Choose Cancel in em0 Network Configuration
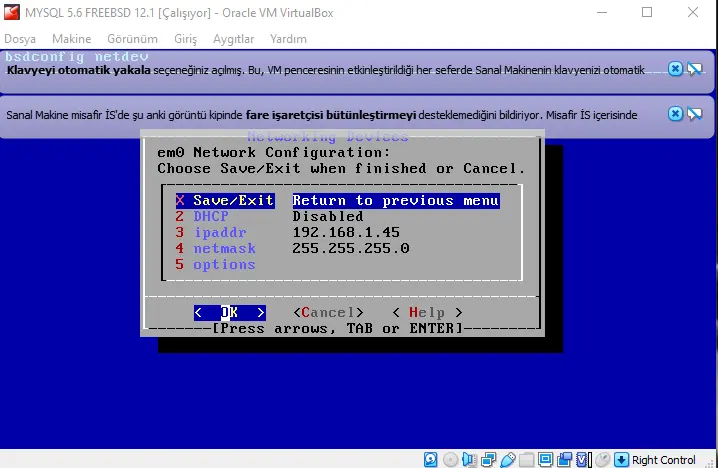Image resolution: width=718 pixels, height=468 pixels. (331, 313)
